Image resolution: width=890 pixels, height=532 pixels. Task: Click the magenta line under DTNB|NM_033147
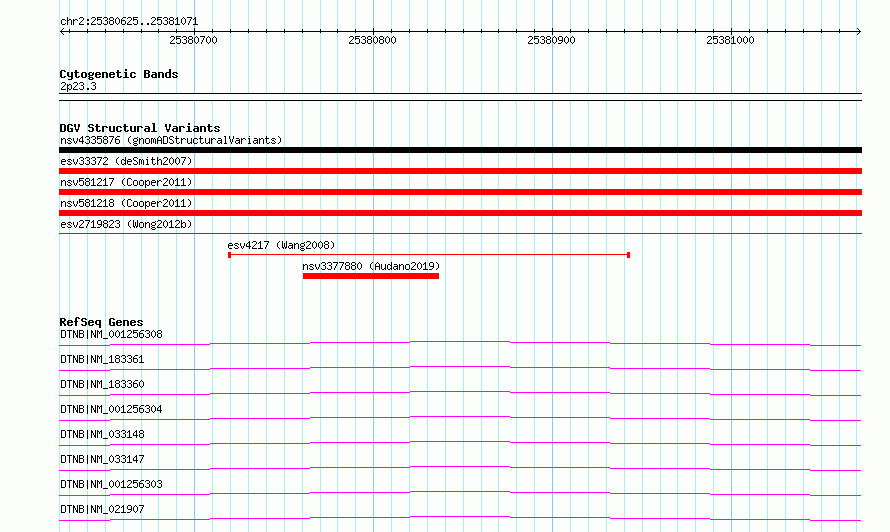coord(460,467)
